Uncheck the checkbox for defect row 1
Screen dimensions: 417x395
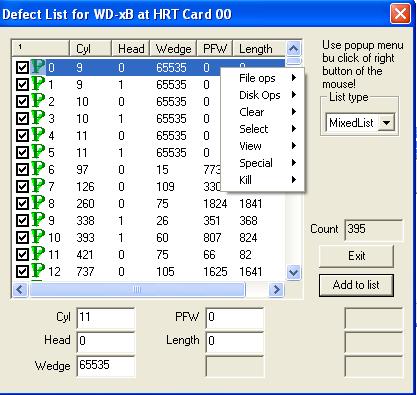pos(22,85)
